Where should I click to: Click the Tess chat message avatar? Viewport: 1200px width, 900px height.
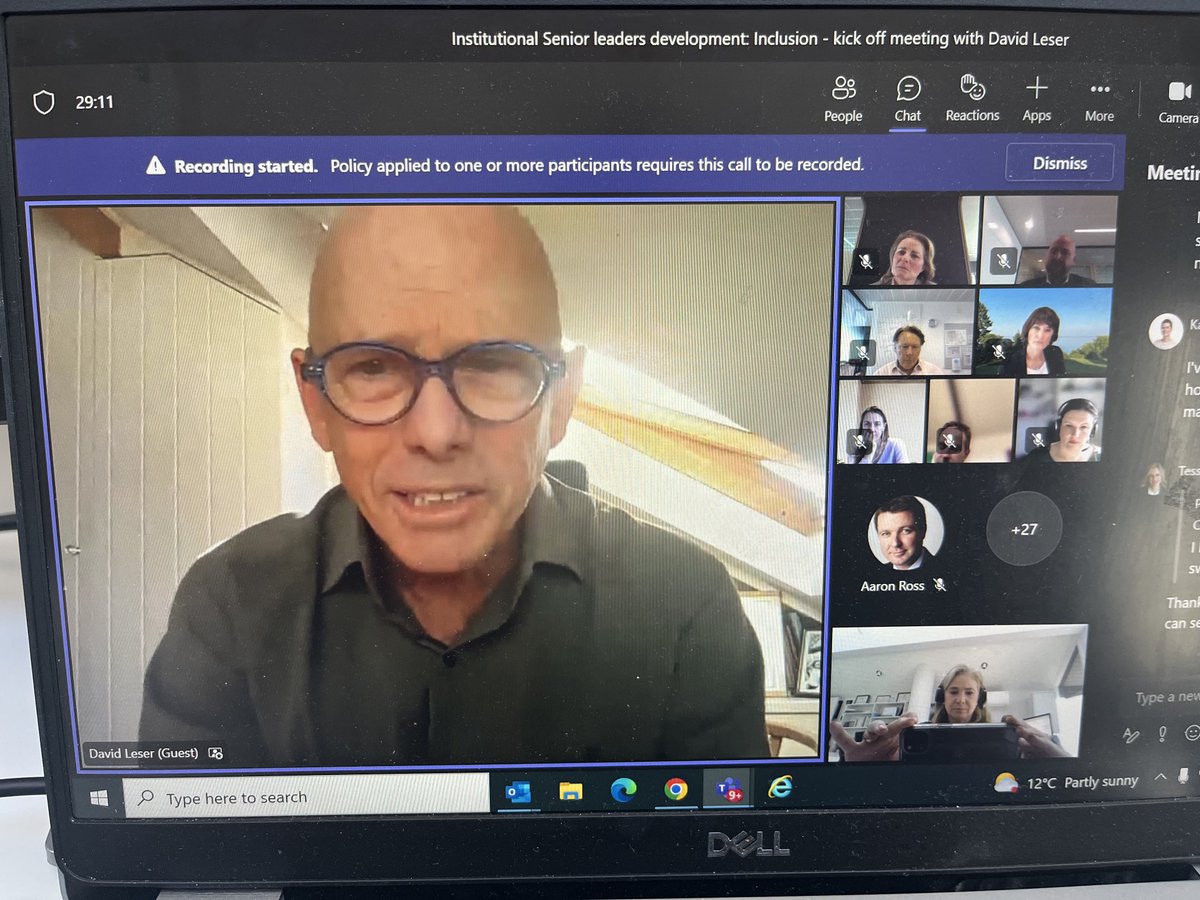(1155, 478)
